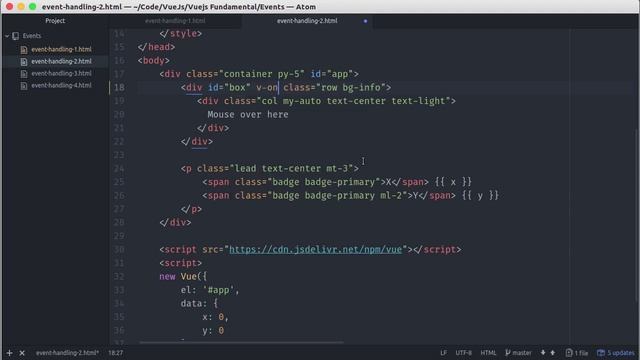This screenshot has height=360, width=640.
Task: Select event-handling-2.html in the tree
Action: tap(61, 61)
